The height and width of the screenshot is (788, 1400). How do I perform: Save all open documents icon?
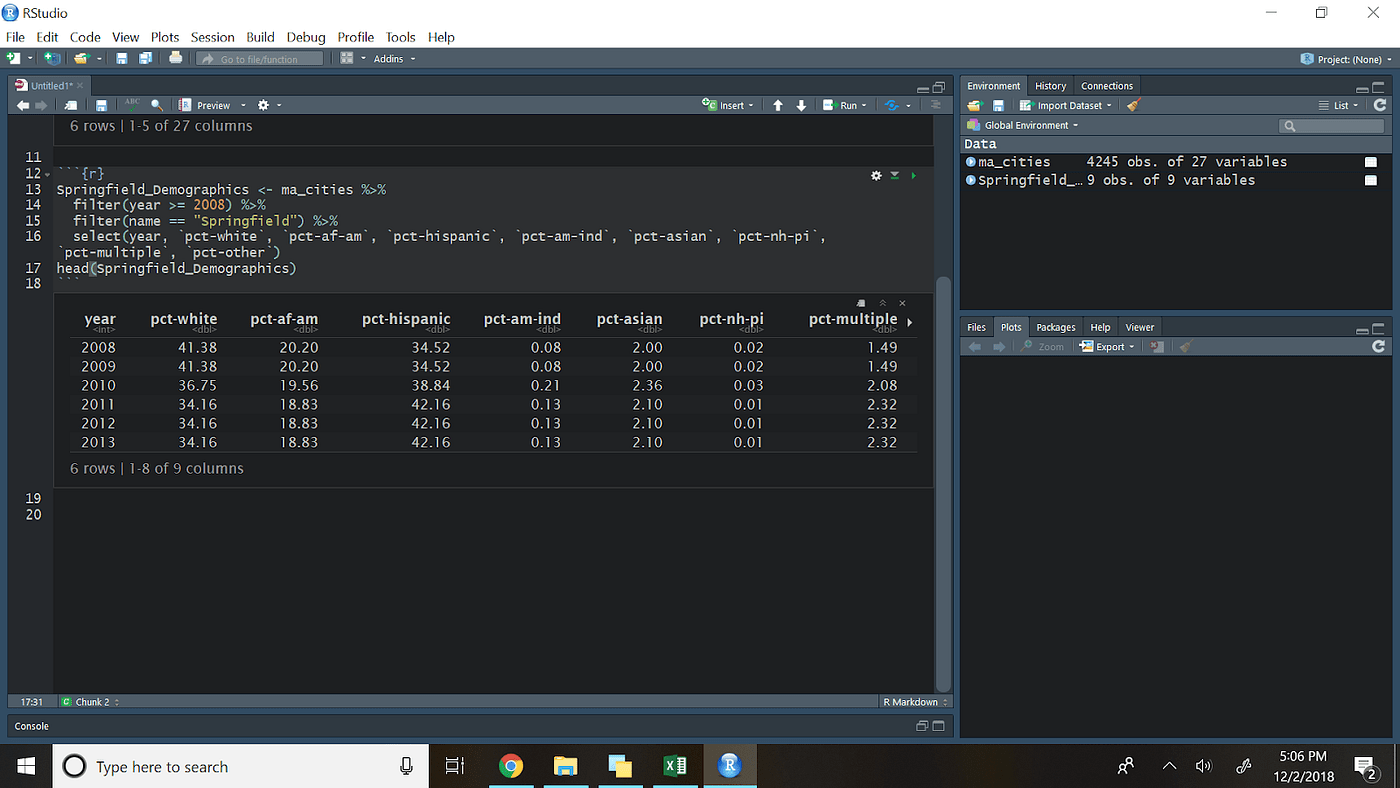tap(144, 59)
